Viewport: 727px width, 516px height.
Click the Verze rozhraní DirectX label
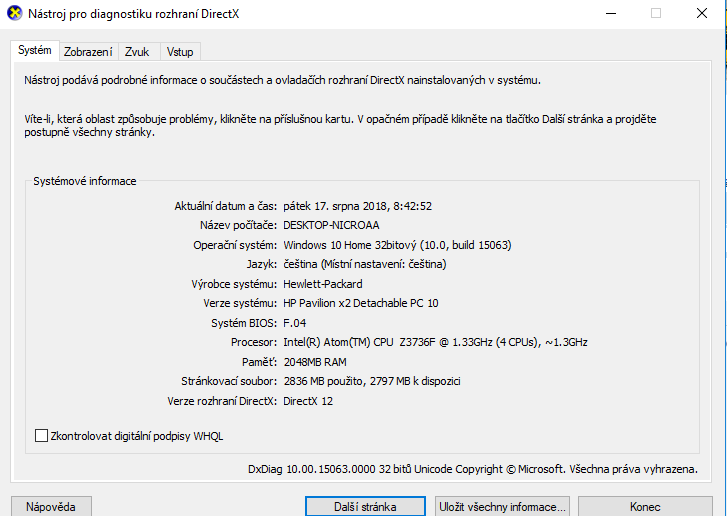(x=222, y=401)
